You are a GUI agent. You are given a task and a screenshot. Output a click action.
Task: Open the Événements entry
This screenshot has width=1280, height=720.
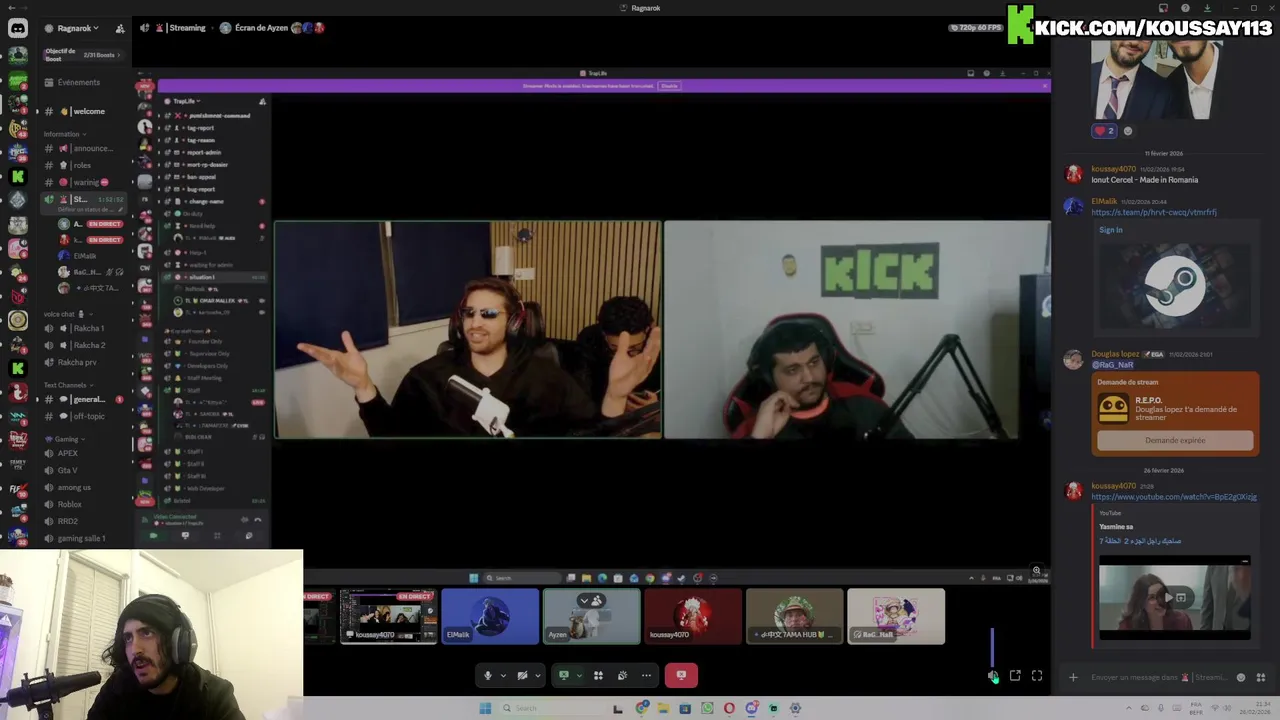pyautogui.click(x=79, y=82)
